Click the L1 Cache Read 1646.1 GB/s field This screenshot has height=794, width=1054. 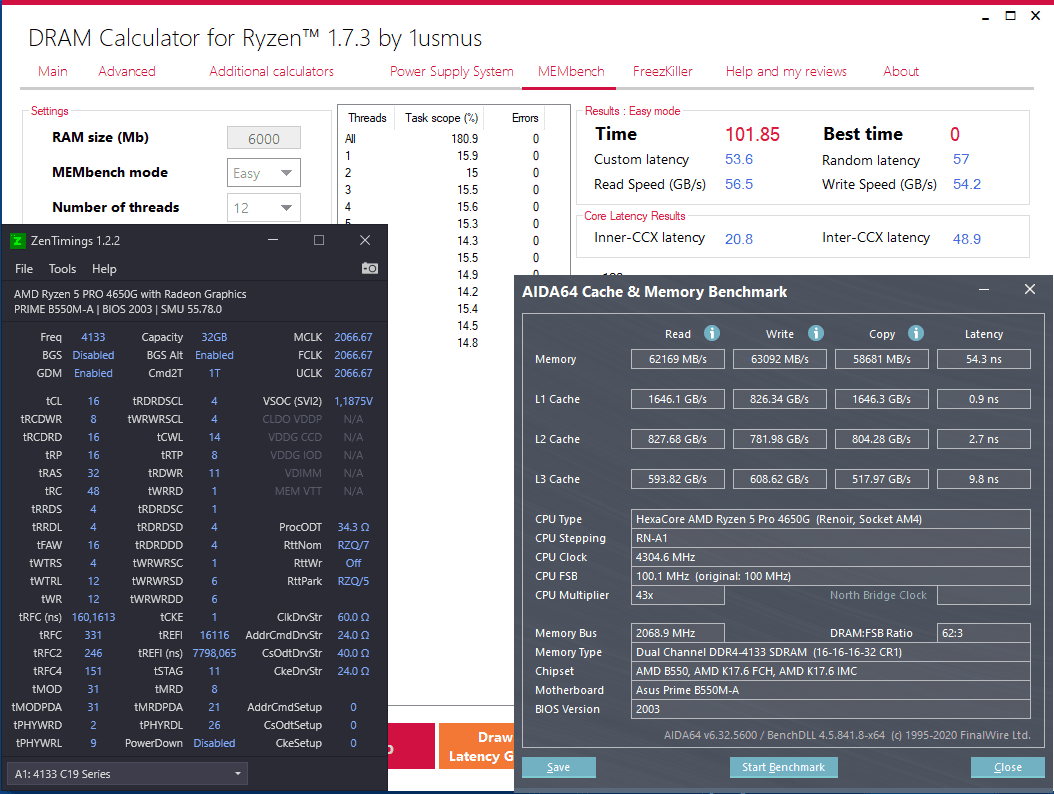[678, 399]
